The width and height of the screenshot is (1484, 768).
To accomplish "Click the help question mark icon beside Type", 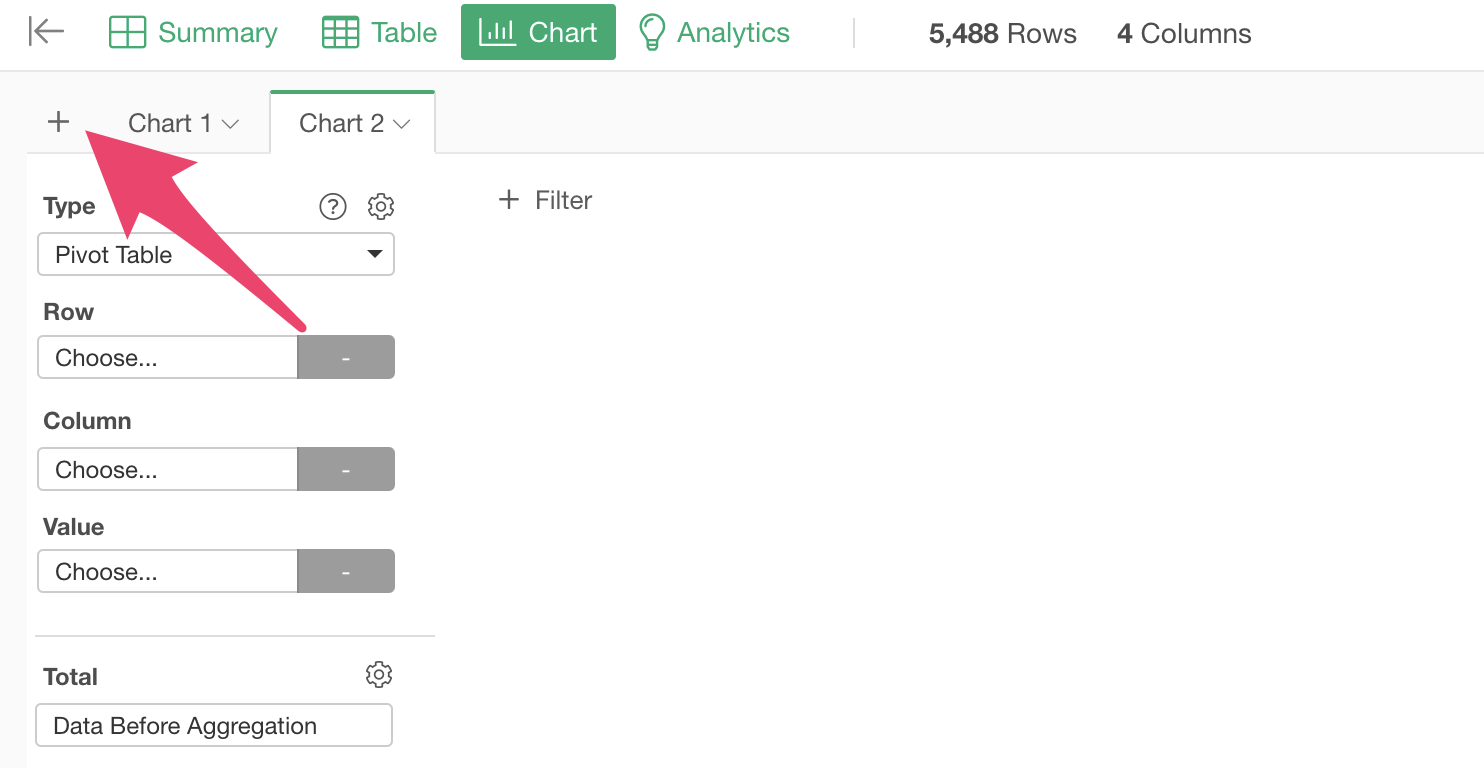I will click(x=332, y=206).
